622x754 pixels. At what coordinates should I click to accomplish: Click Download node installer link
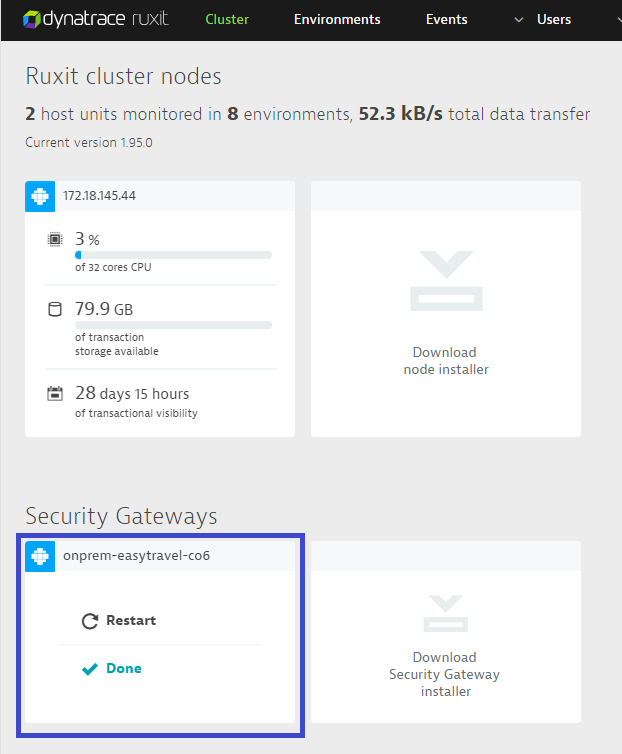pos(445,361)
